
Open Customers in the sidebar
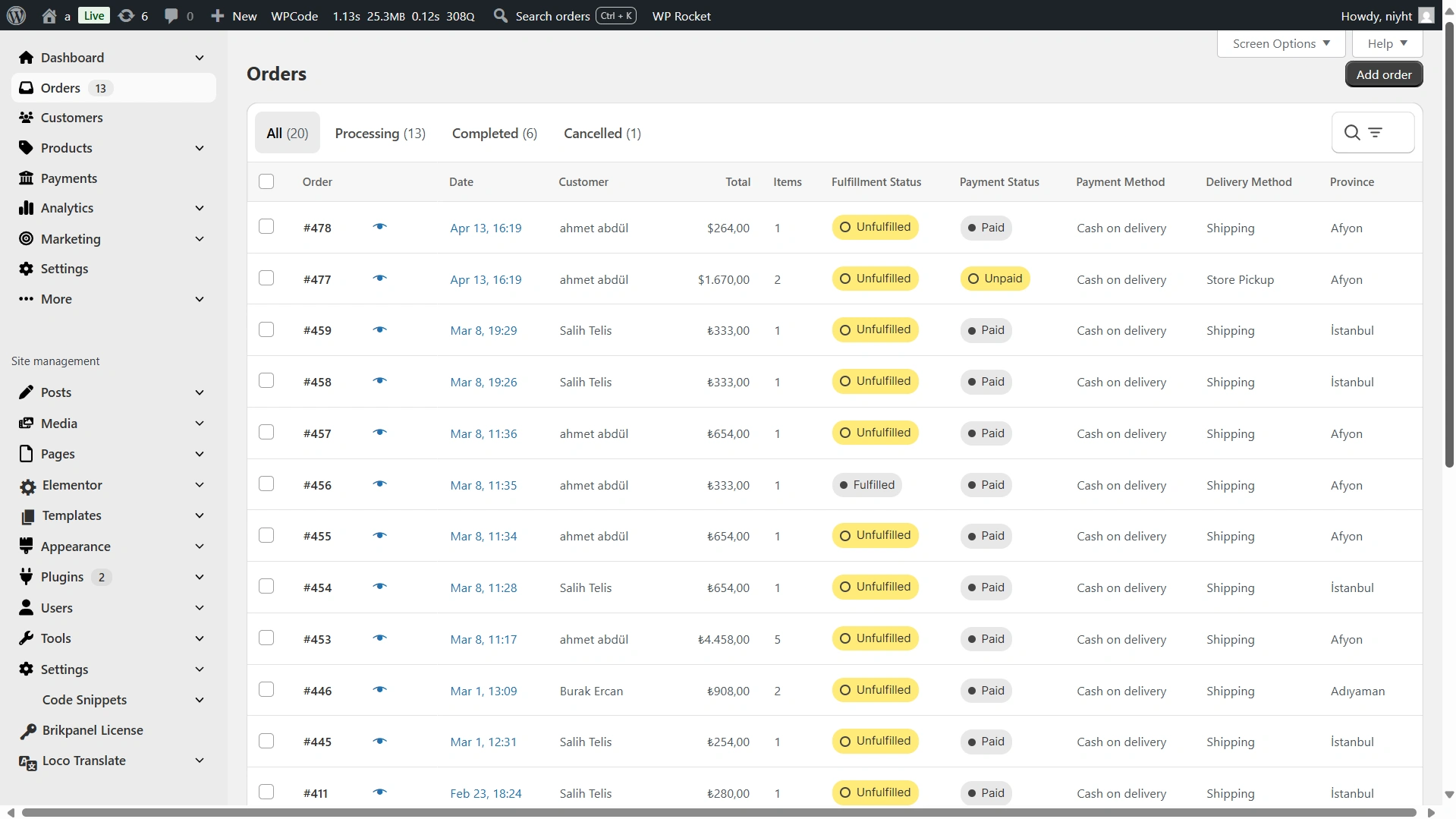pyautogui.click(x=71, y=118)
